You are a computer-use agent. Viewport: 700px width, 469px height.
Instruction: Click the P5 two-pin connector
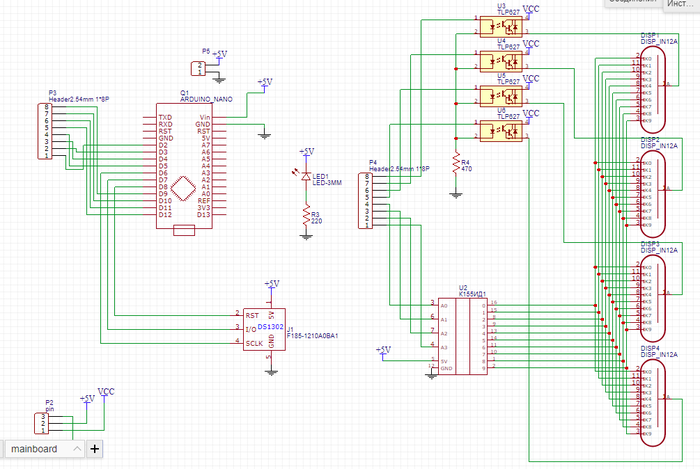point(198,68)
